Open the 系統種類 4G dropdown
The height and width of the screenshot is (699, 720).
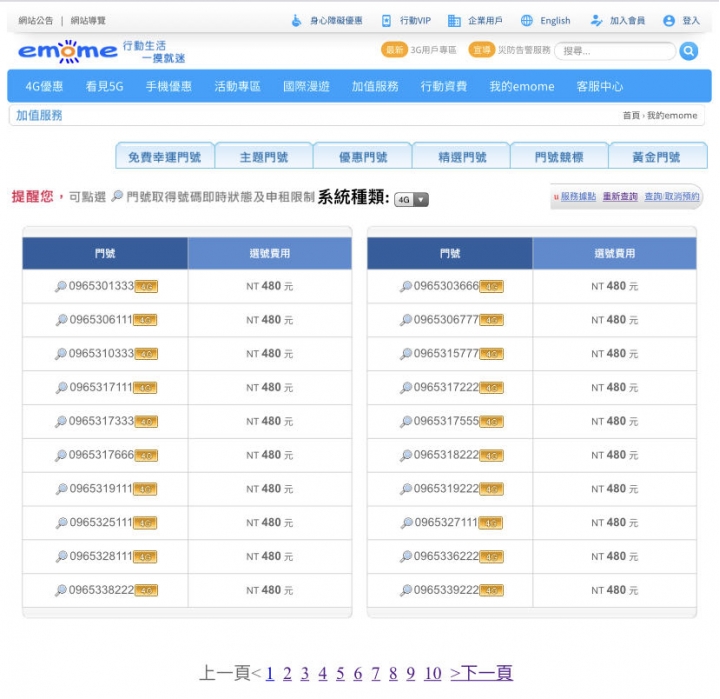pyautogui.click(x=411, y=200)
